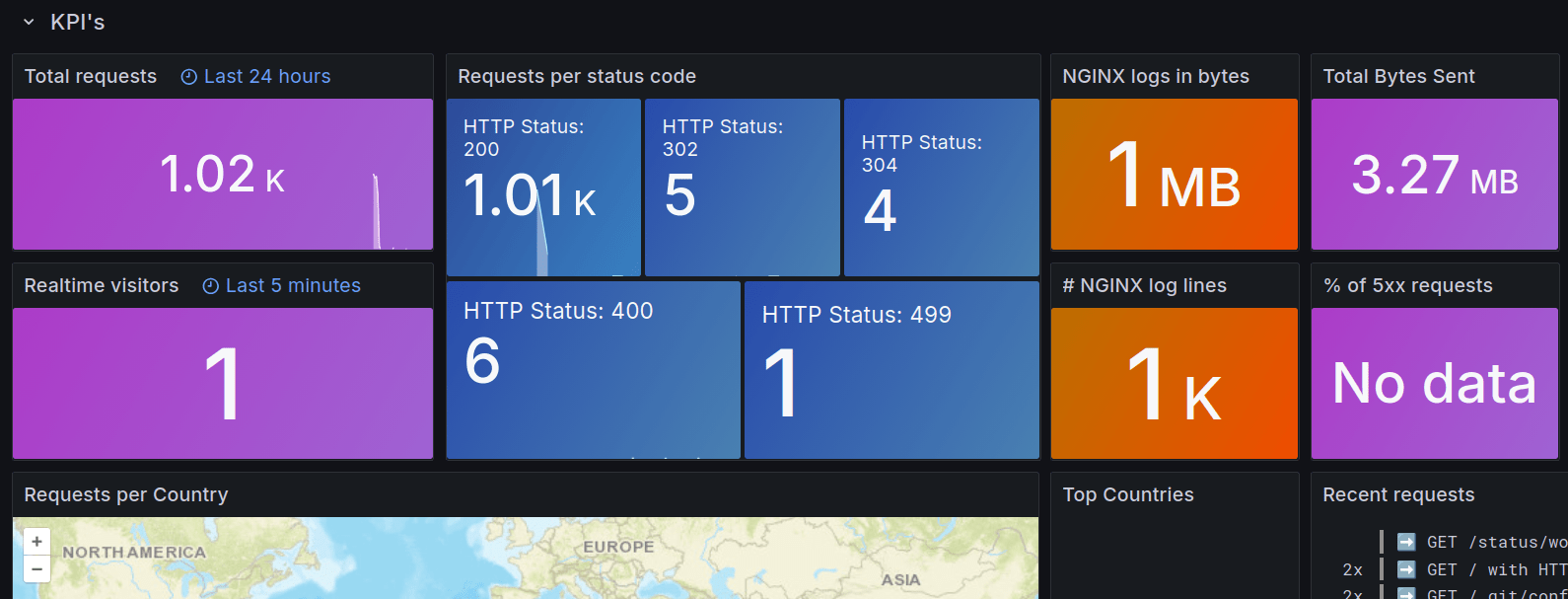Open the Total Bytes Sent panel title

pos(1398,77)
